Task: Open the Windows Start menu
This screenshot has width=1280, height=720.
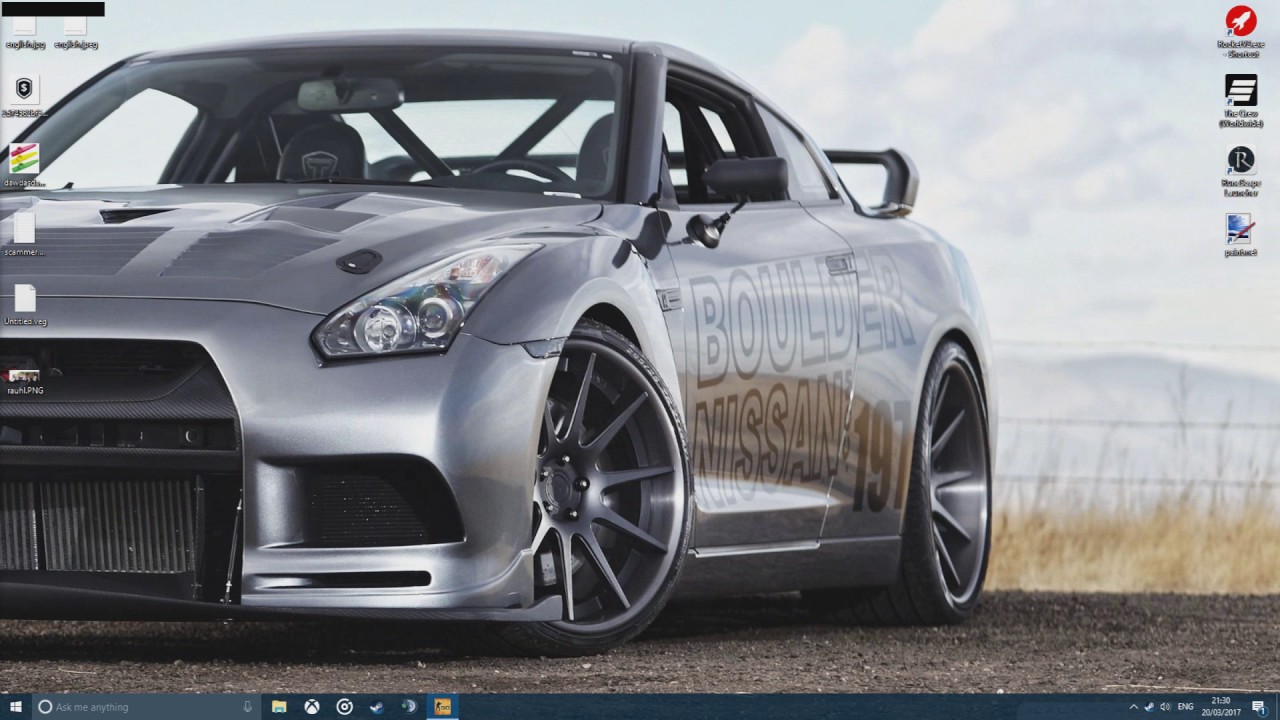Action: click(x=16, y=707)
